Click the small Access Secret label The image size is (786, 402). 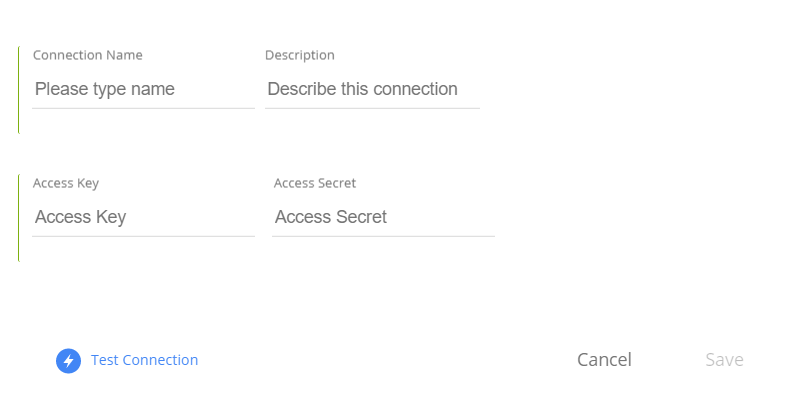click(315, 183)
